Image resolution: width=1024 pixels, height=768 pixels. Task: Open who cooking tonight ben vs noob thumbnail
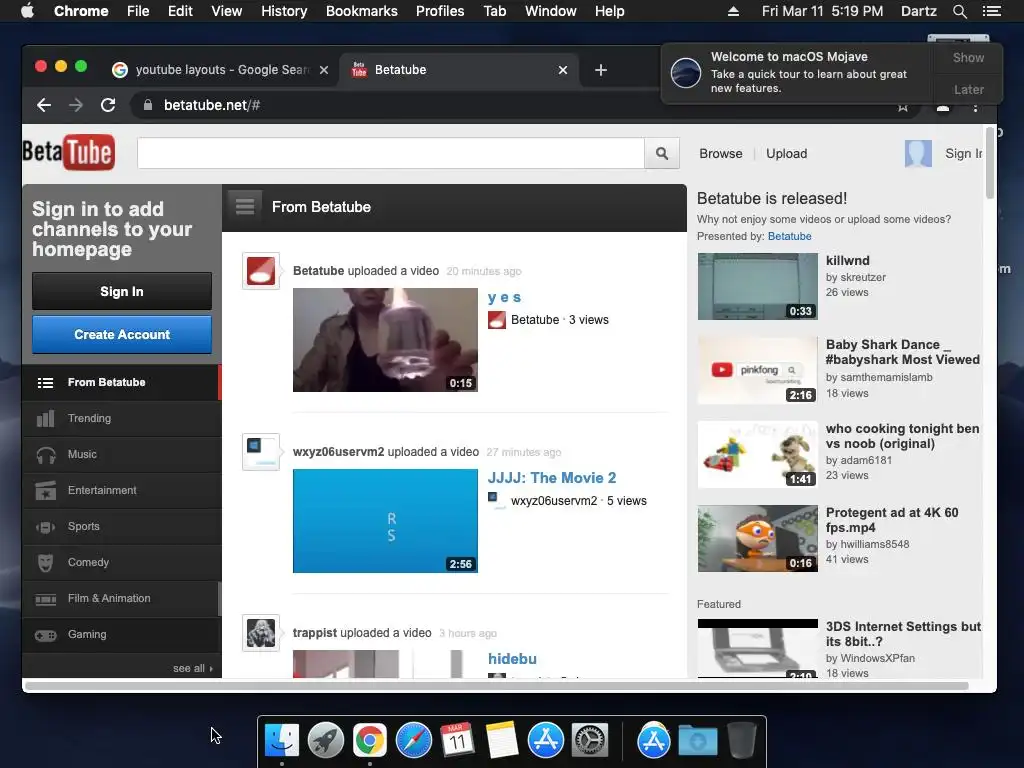(x=758, y=455)
